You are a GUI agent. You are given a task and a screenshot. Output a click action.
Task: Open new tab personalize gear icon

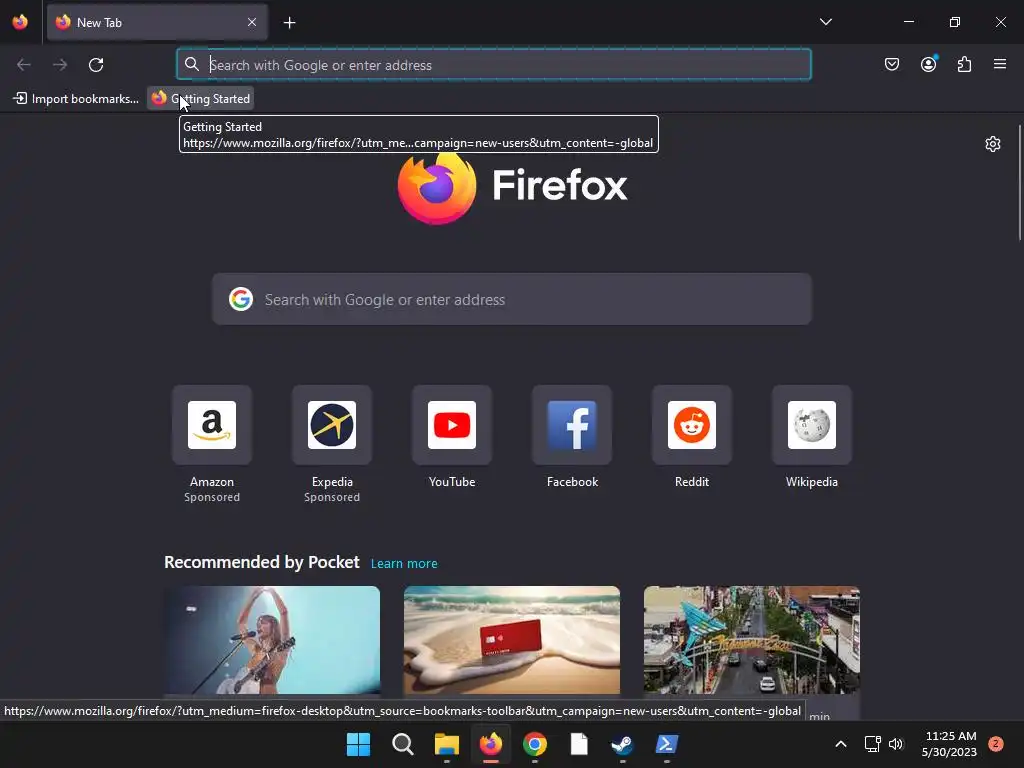[x=993, y=144]
